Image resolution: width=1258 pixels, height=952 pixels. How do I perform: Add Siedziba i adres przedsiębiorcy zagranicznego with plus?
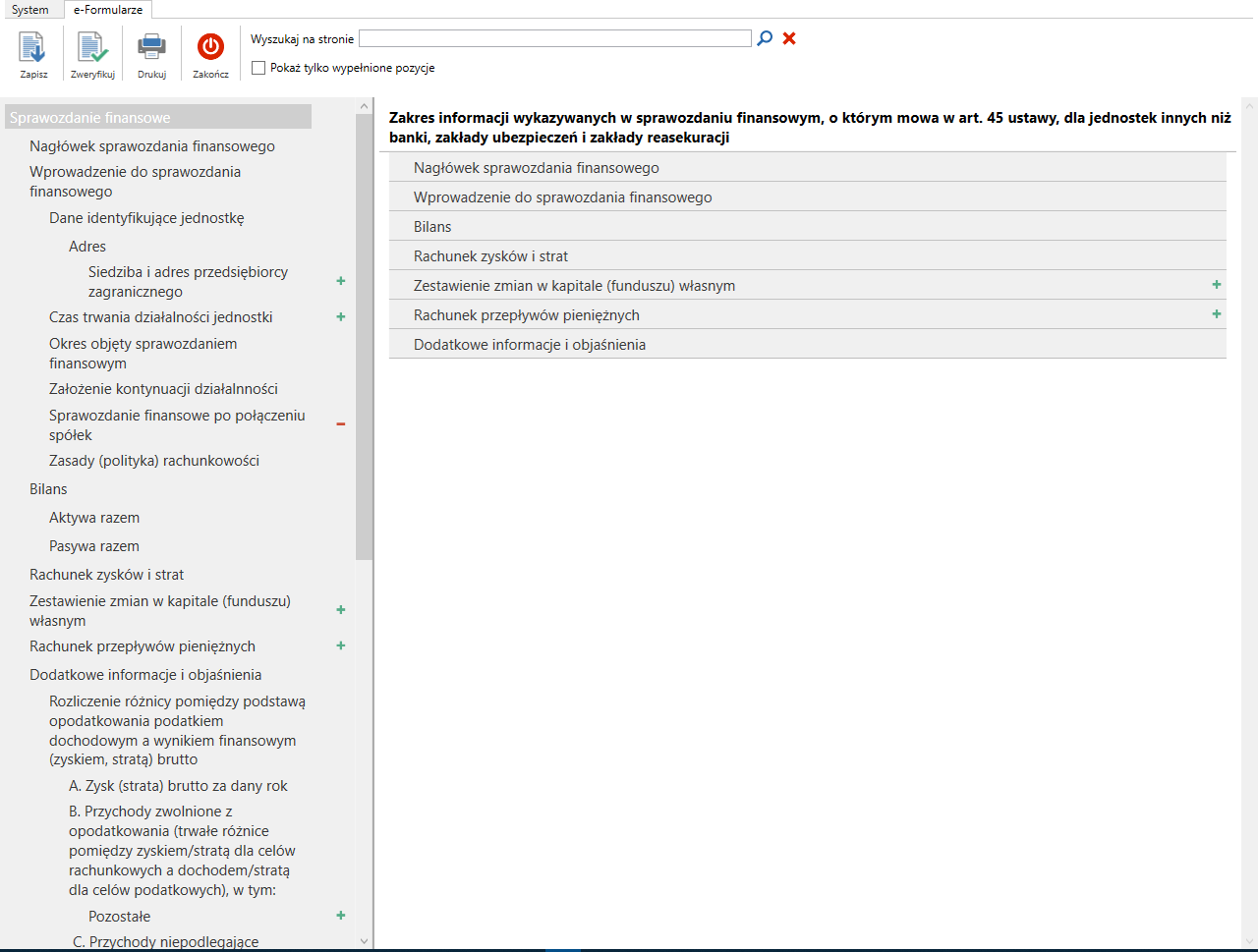[x=341, y=281]
